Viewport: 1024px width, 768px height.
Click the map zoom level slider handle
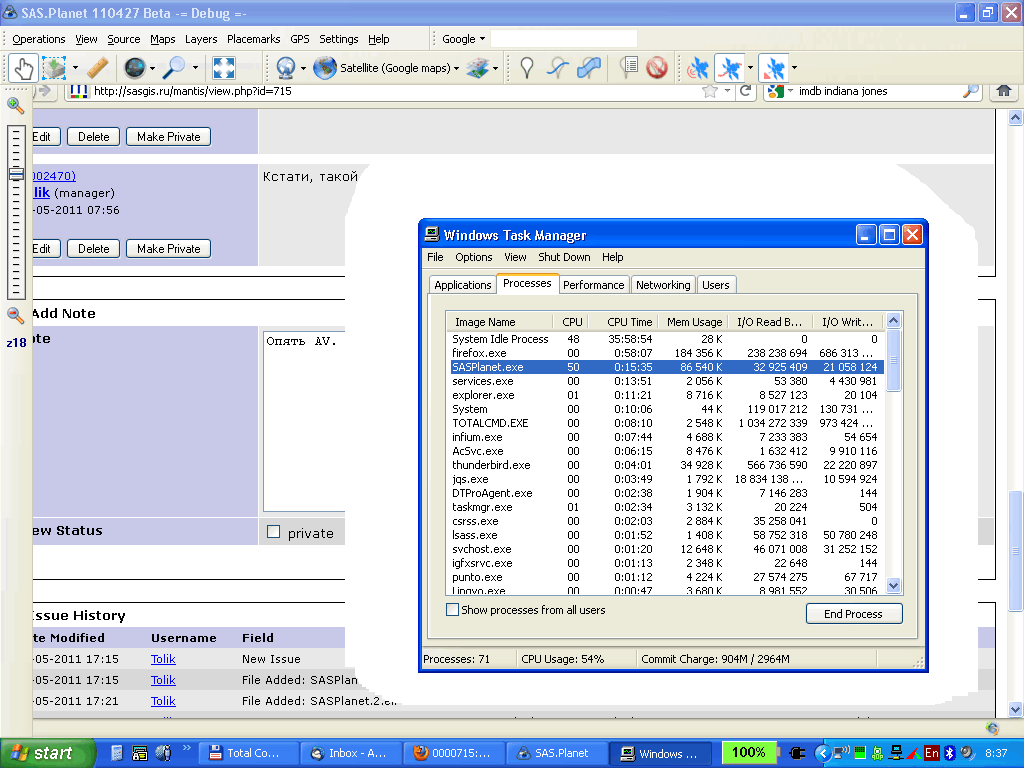[x=16, y=174]
